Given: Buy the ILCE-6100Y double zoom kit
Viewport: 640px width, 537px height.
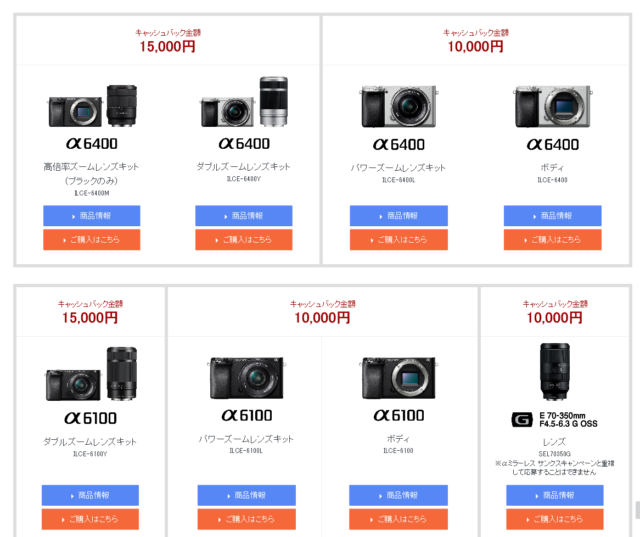Looking at the screenshot, I should 90,519.
